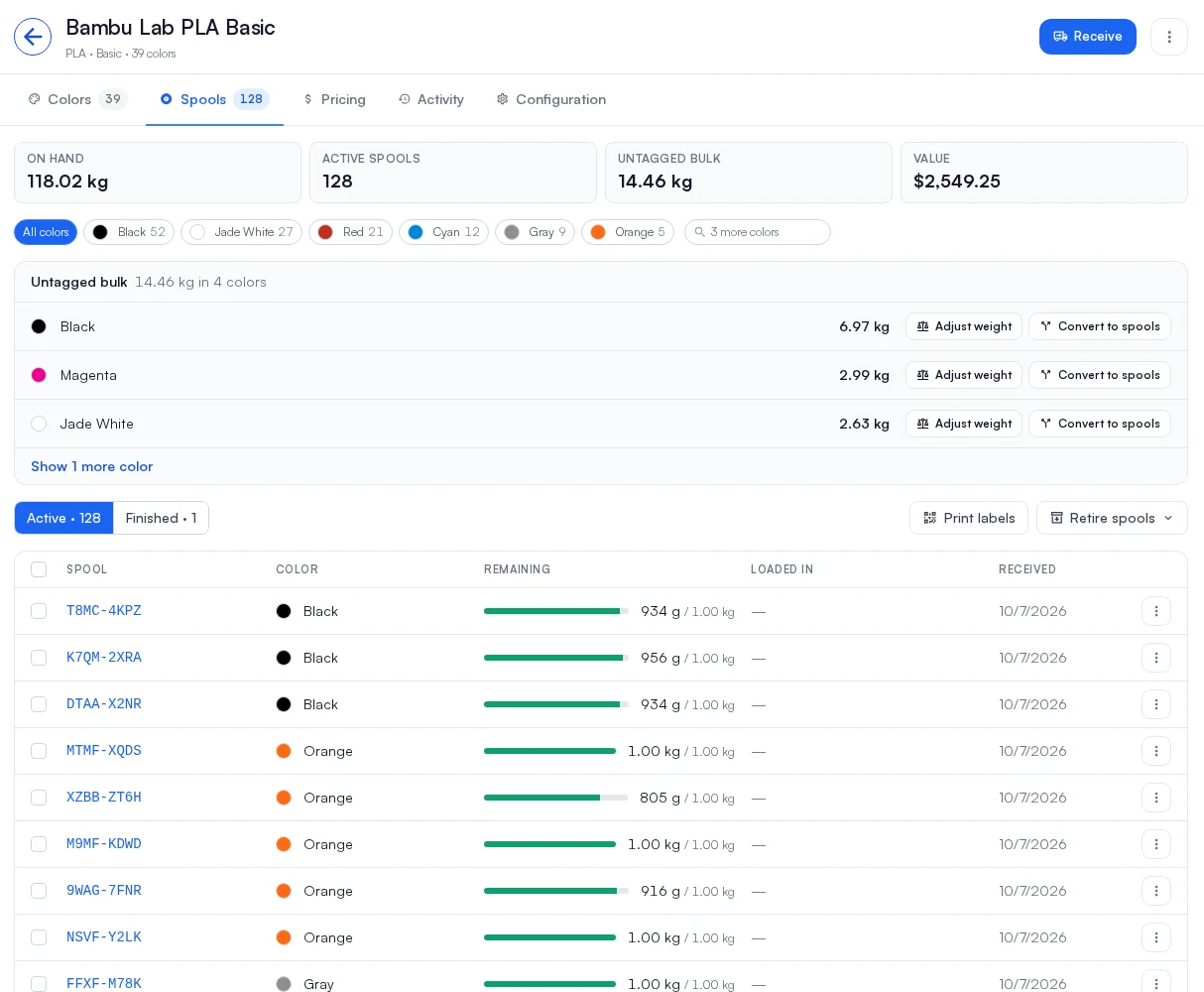Open row menu for spool K7QM-2XRA
1204x992 pixels.
tap(1156, 658)
